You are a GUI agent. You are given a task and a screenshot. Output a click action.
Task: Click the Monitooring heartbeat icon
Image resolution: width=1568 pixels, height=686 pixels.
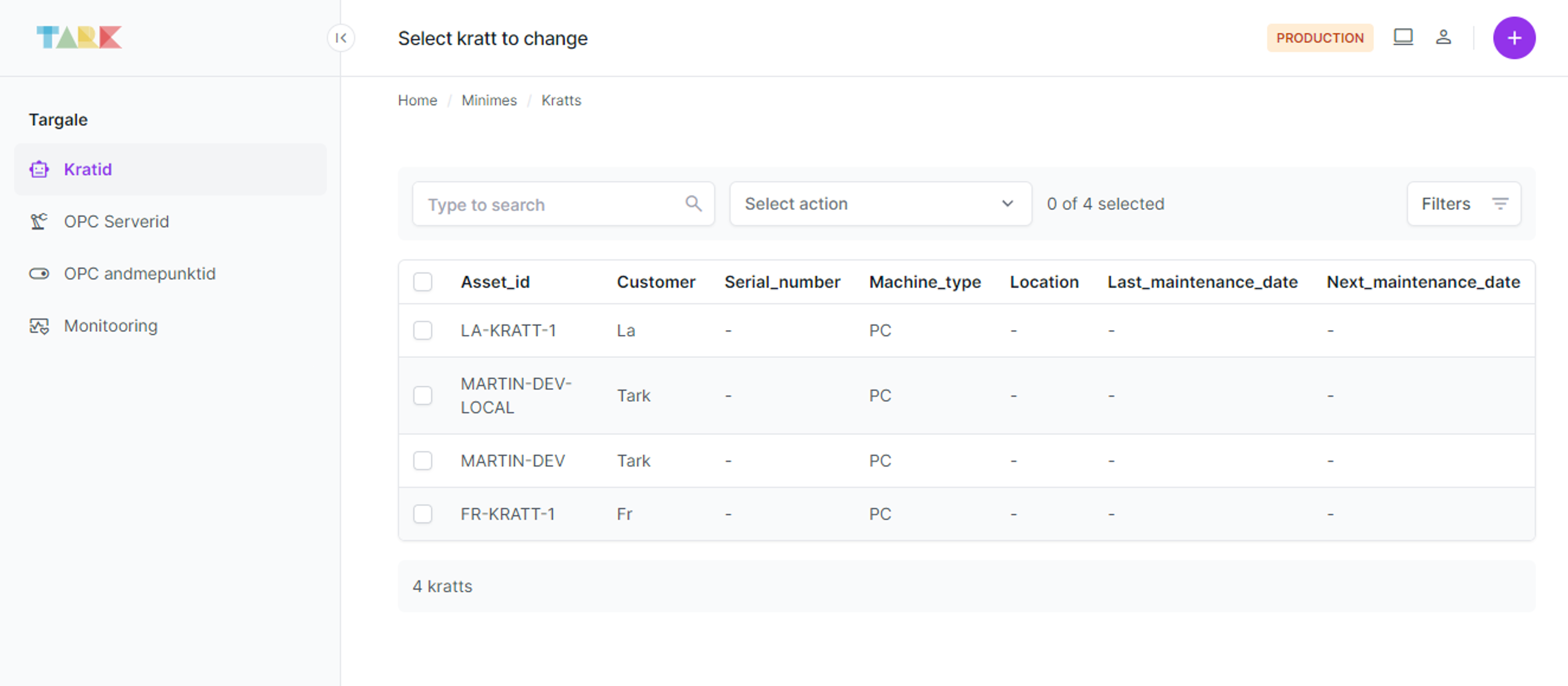tap(39, 326)
